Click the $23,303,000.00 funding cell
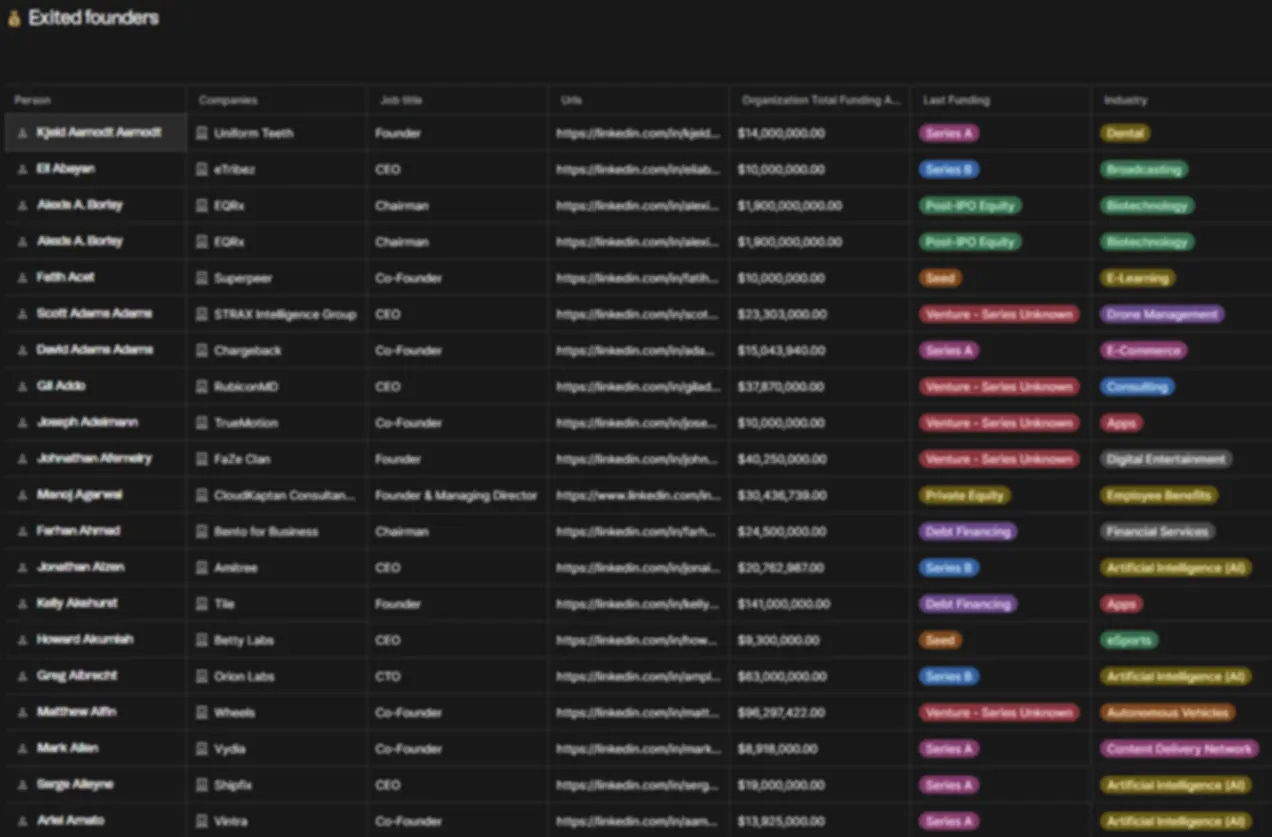1272x837 pixels. point(820,314)
